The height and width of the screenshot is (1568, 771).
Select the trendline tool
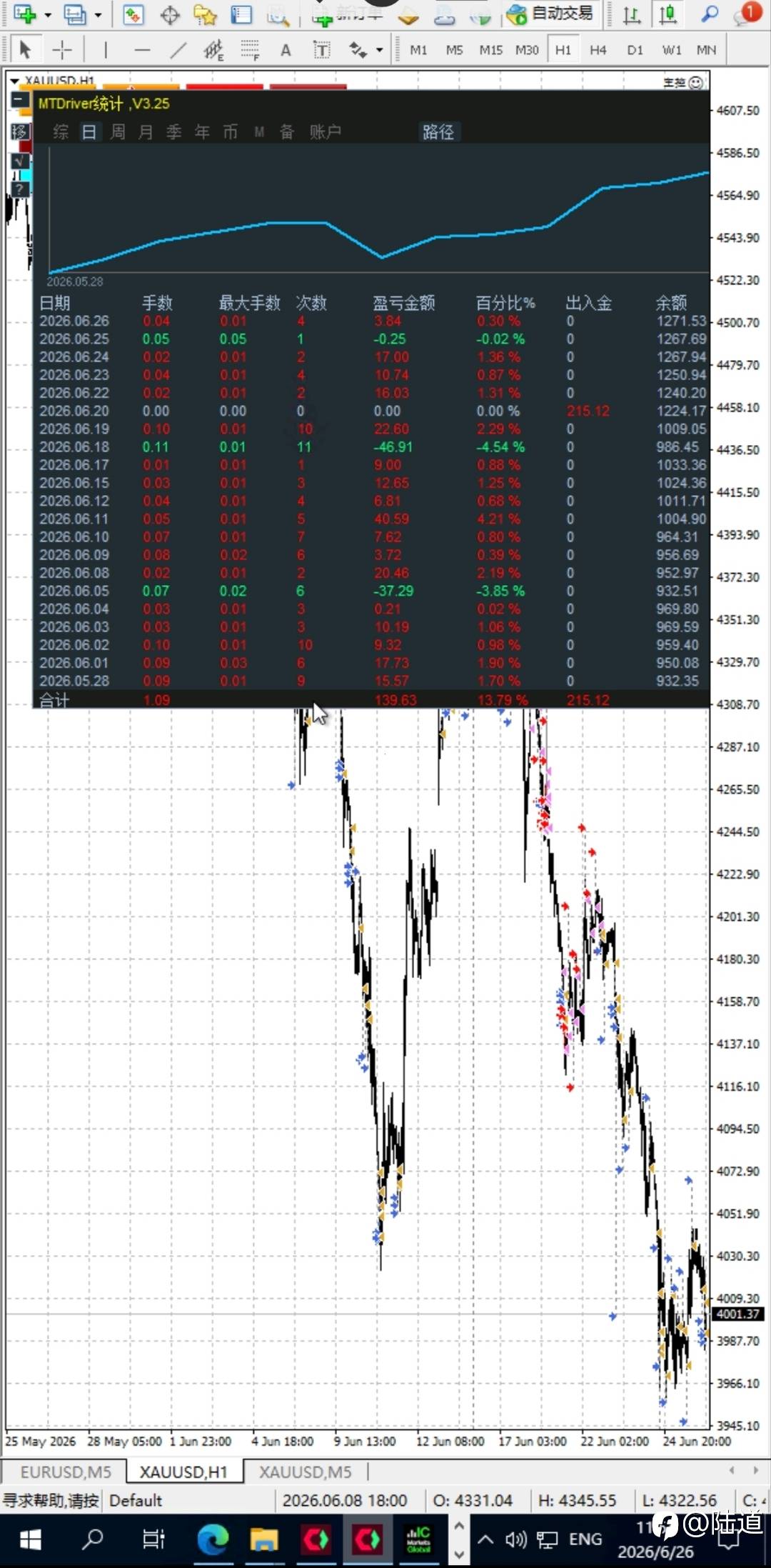point(178,50)
